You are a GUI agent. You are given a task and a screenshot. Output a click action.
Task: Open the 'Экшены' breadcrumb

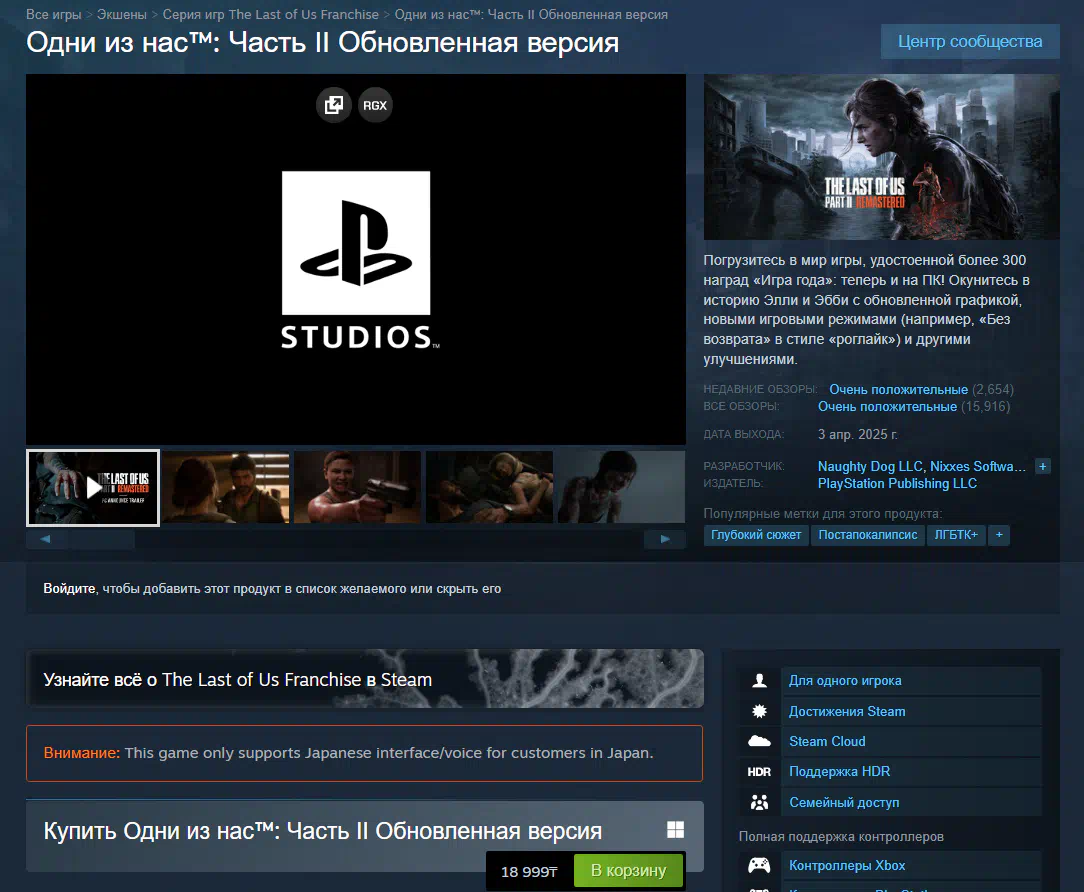pyautogui.click(x=122, y=15)
